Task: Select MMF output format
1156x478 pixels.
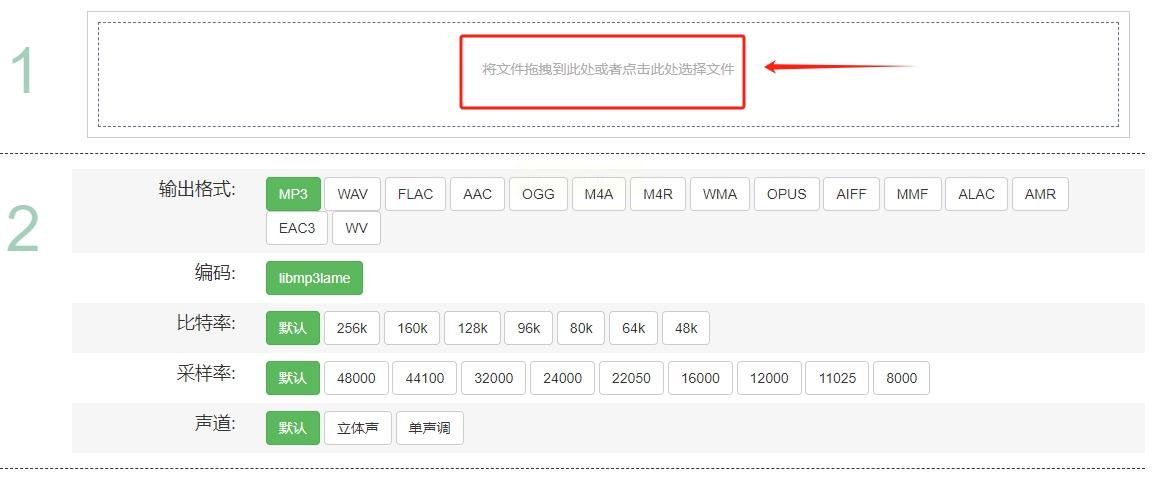Action: tap(913, 194)
